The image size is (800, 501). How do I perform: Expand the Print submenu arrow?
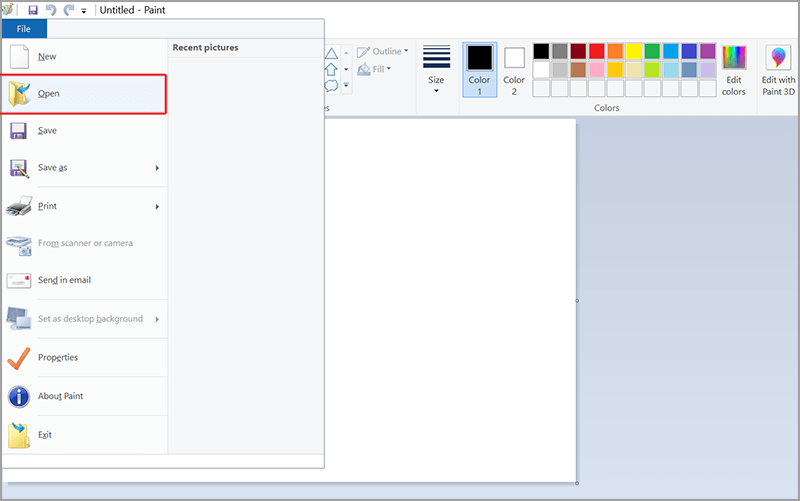(157, 207)
